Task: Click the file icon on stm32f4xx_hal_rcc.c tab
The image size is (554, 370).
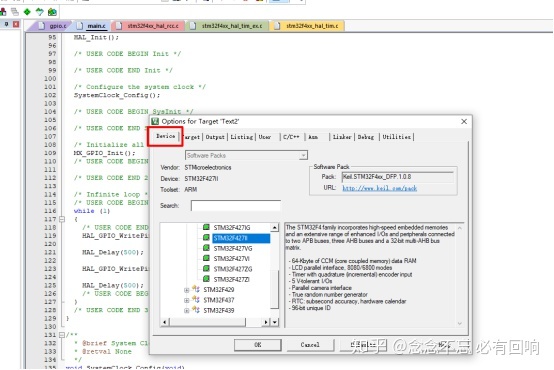Action: (x=119, y=26)
